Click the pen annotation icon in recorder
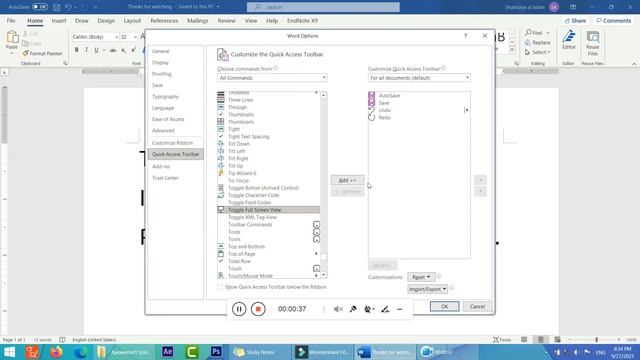 pyautogui.click(x=385, y=309)
